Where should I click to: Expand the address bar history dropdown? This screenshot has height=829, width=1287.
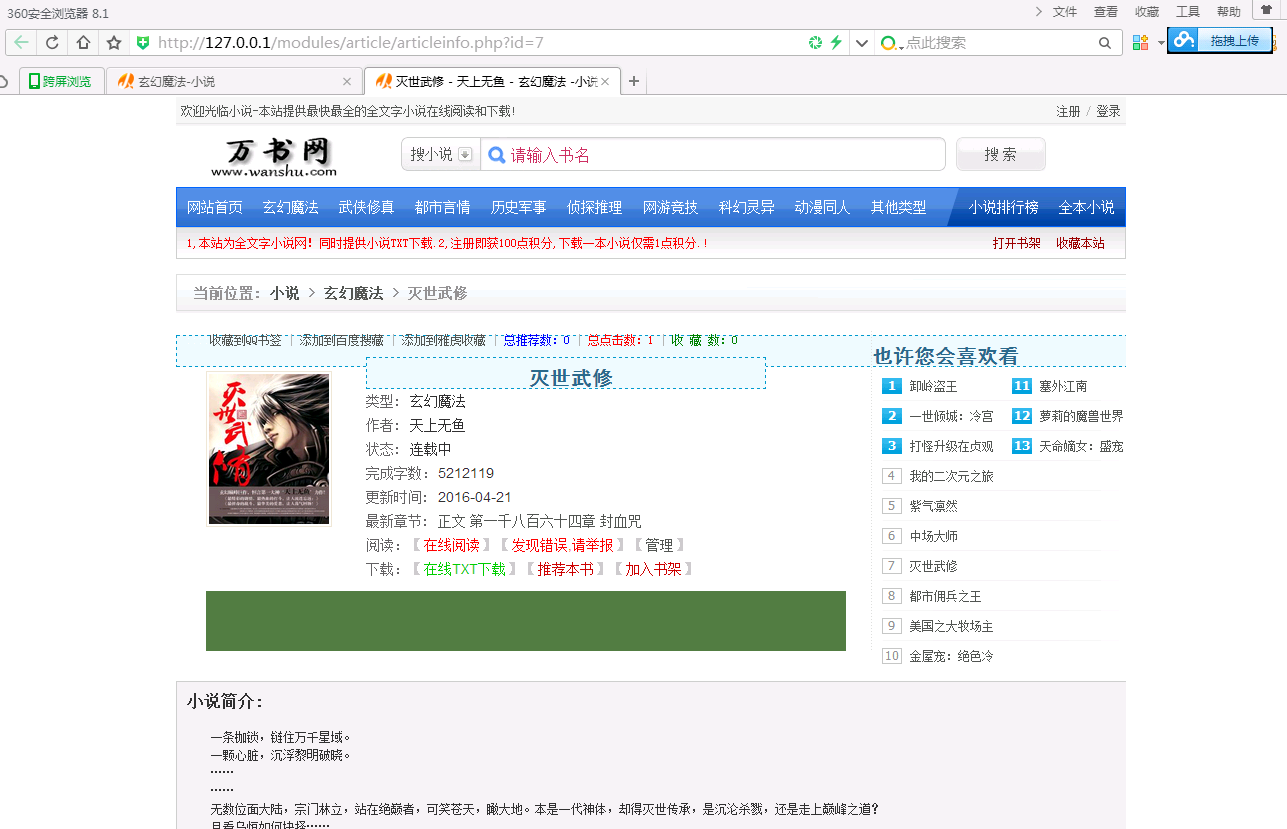pyautogui.click(x=861, y=43)
